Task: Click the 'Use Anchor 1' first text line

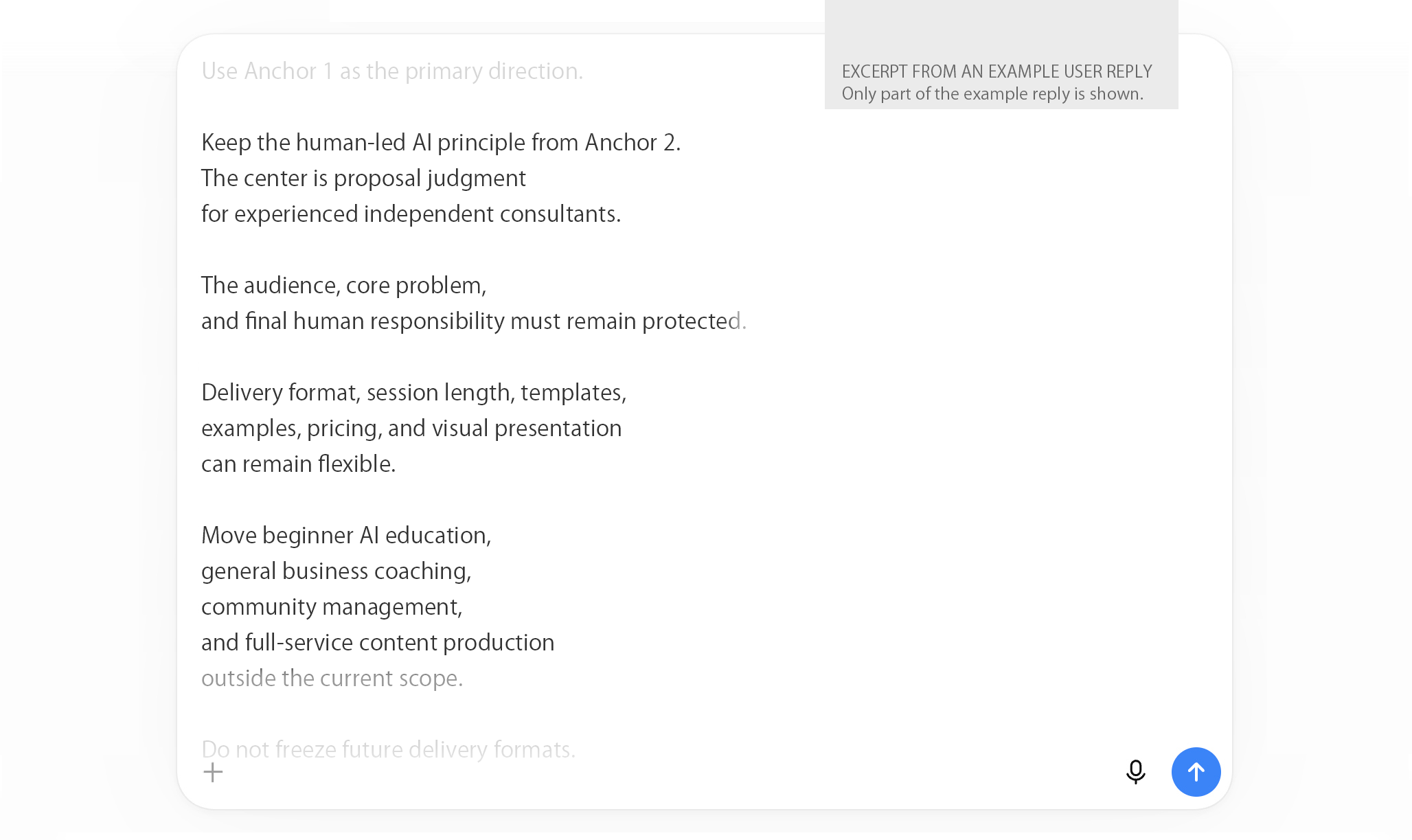Action: [x=392, y=71]
